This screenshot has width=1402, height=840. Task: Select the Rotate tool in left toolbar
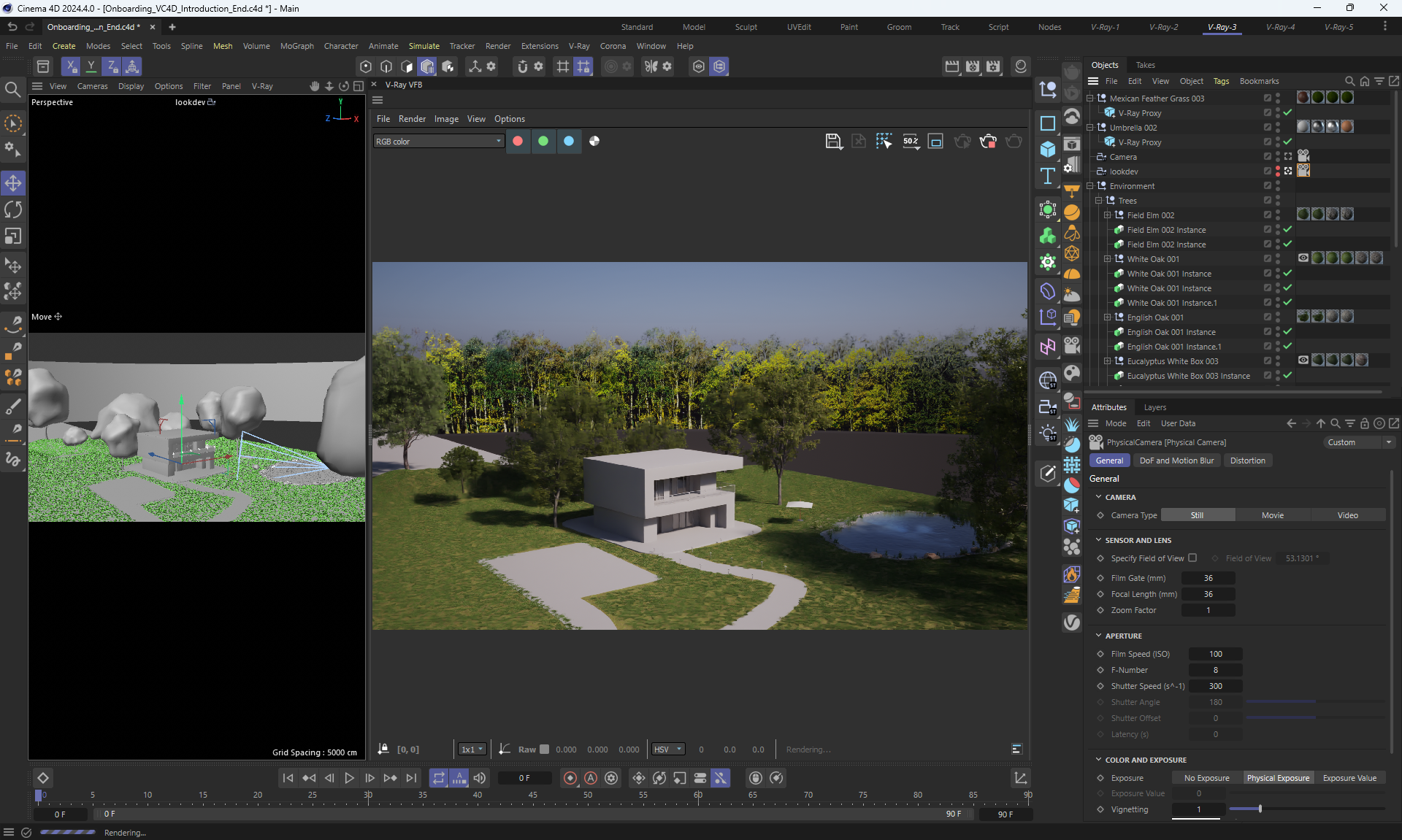tap(13, 210)
